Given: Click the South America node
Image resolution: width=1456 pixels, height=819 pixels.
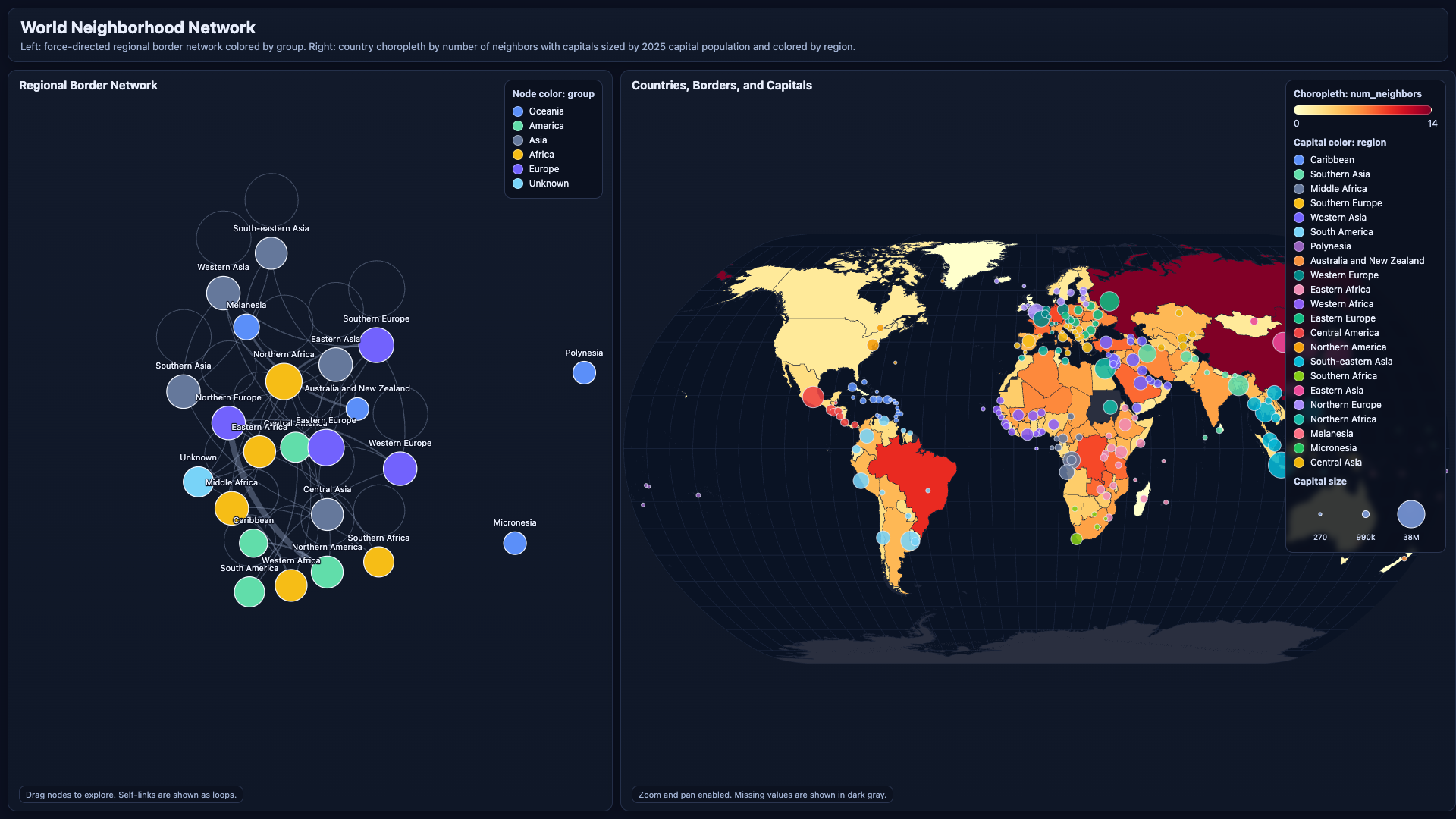Looking at the screenshot, I should coord(249,591).
